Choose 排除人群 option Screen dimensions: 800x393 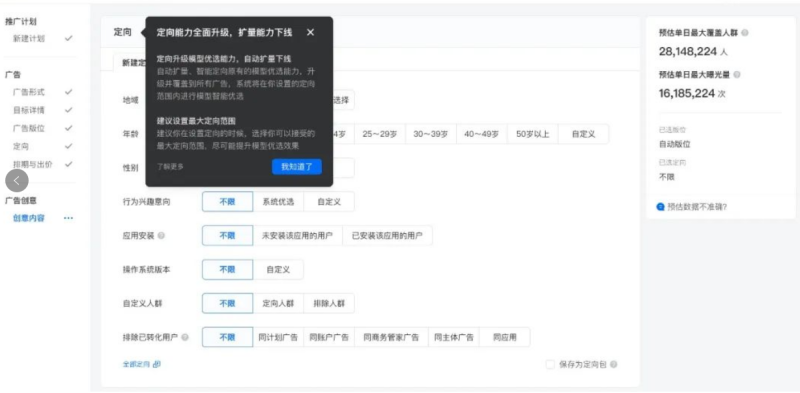(329, 303)
